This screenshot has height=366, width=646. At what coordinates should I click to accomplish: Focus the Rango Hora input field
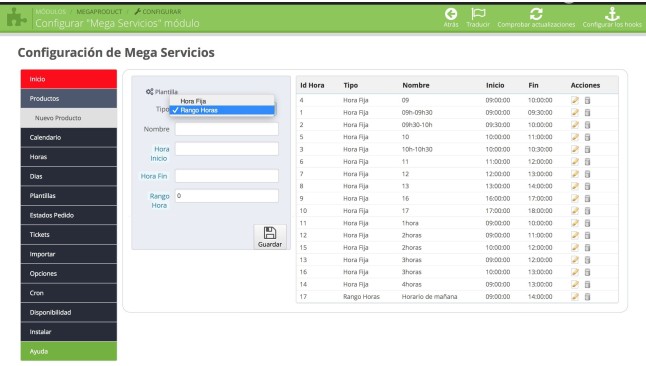coord(227,196)
